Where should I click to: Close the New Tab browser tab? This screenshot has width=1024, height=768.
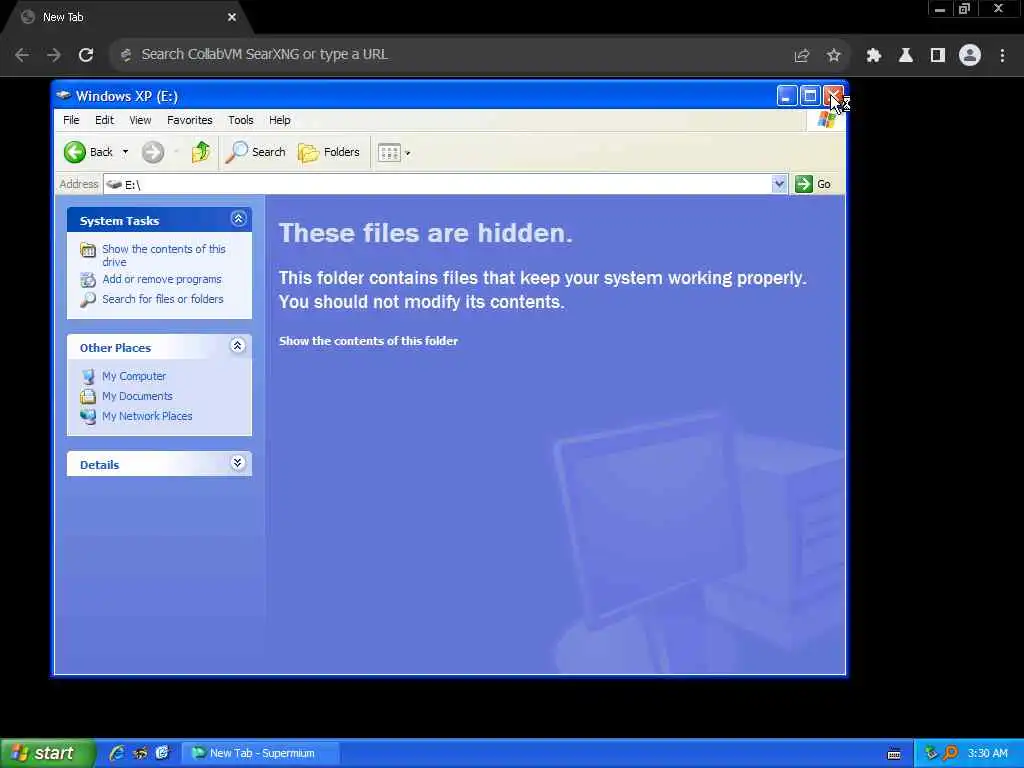232,18
